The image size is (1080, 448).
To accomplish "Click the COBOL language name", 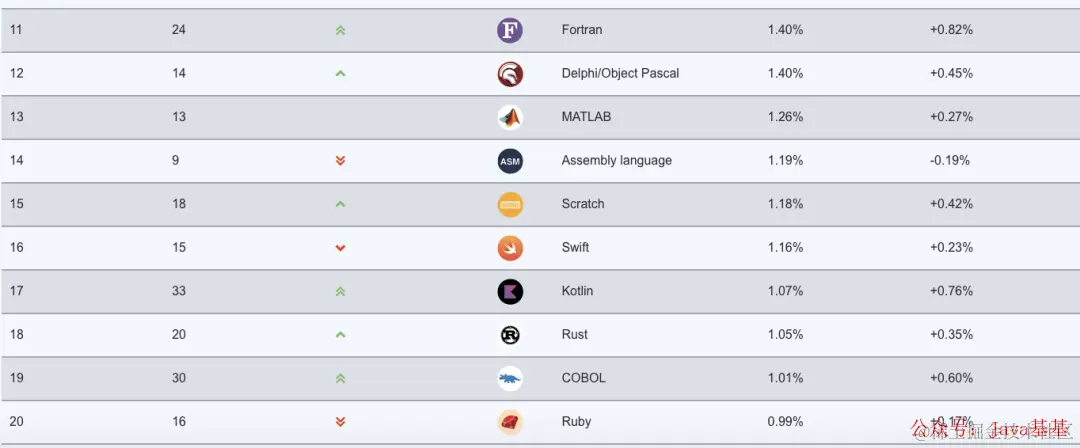I will 583,378.
